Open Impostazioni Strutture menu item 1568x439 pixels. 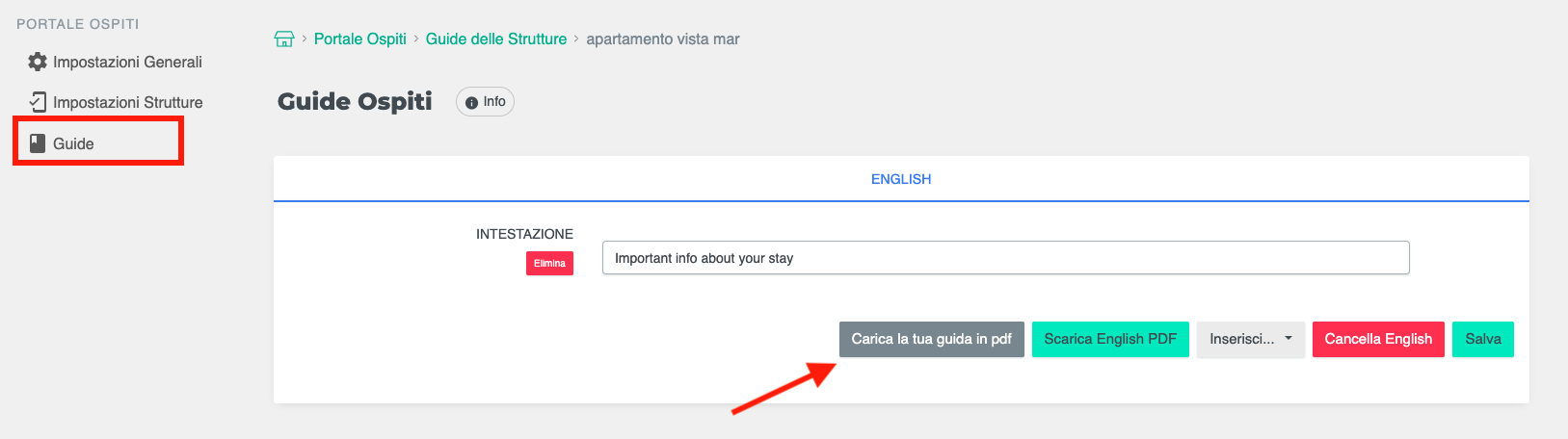pos(127,102)
